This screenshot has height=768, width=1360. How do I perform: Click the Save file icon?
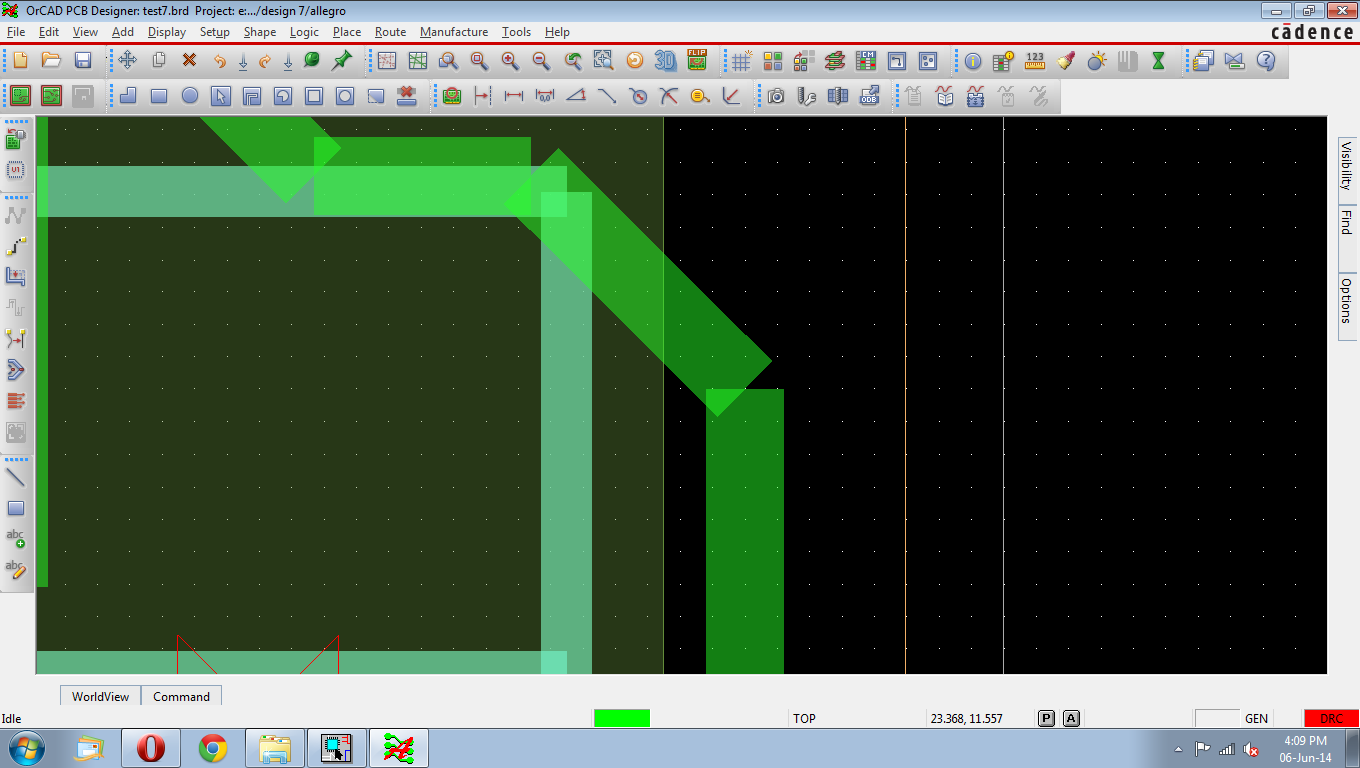(x=83, y=61)
